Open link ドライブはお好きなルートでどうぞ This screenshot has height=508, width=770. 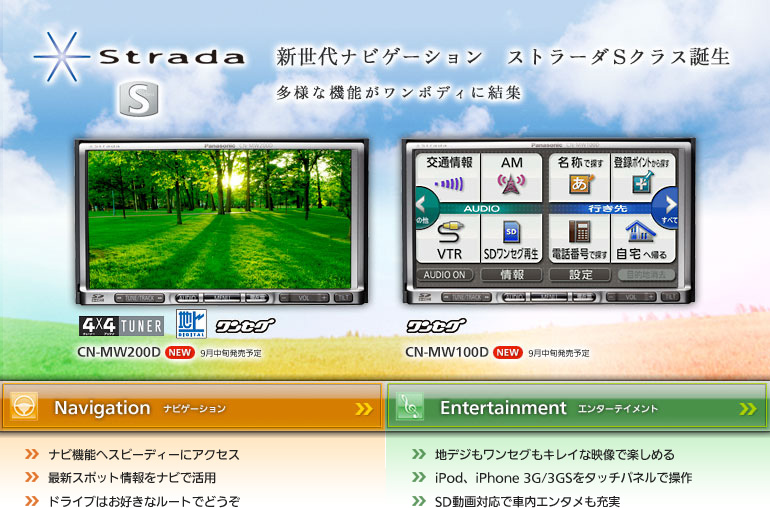coord(143,501)
